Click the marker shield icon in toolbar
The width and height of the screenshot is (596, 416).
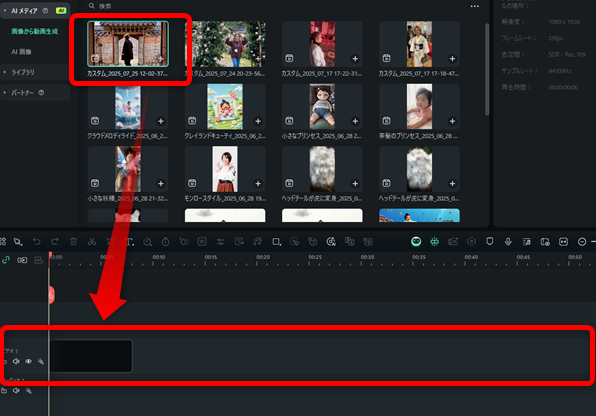tap(490, 241)
